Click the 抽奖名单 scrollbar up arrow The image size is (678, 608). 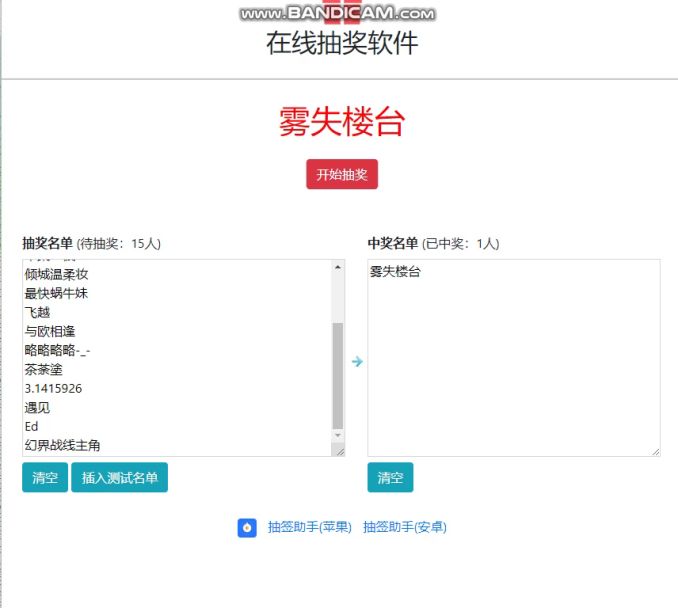[x=337, y=268]
